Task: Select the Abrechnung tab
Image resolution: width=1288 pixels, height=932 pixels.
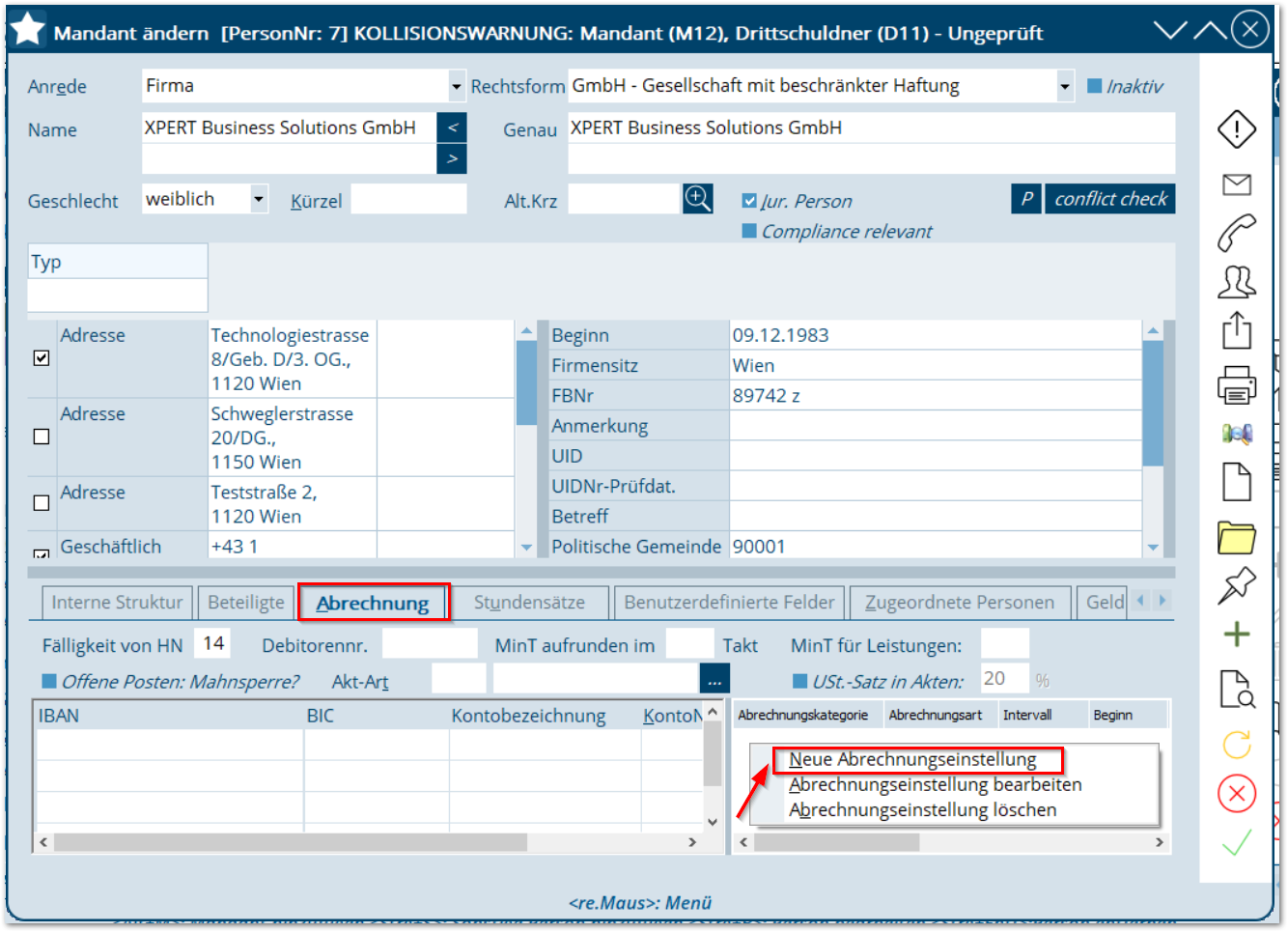Action: tap(373, 603)
